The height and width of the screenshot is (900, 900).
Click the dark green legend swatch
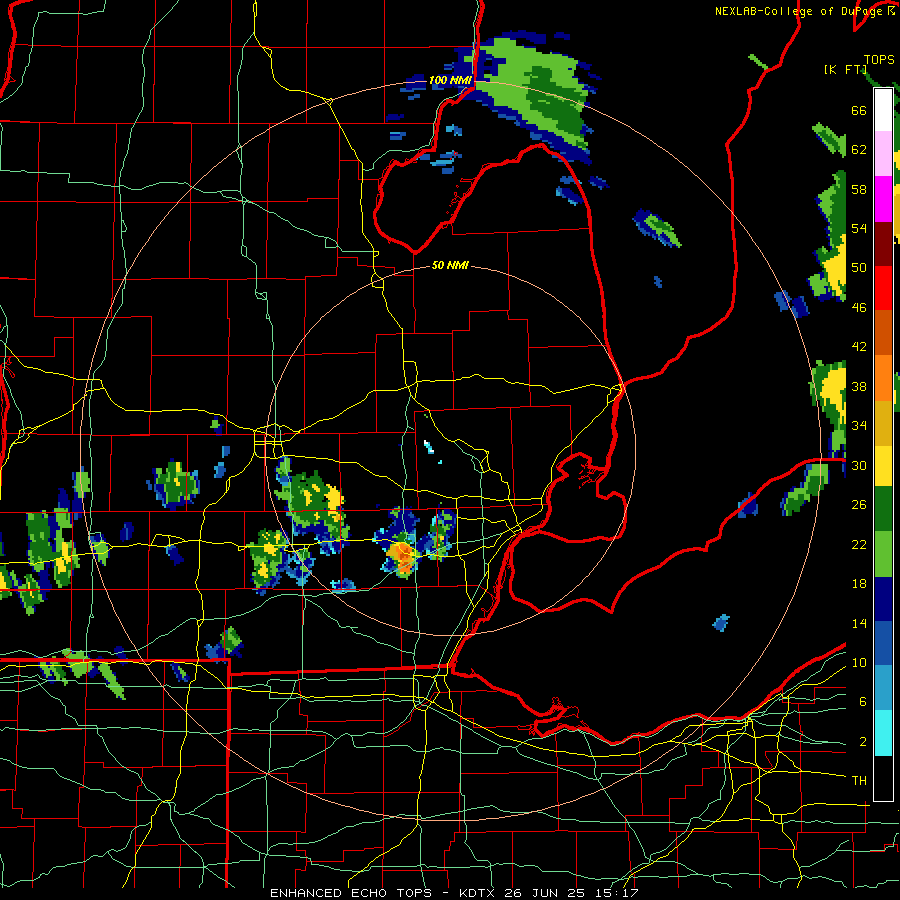click(x=883, y=509)
